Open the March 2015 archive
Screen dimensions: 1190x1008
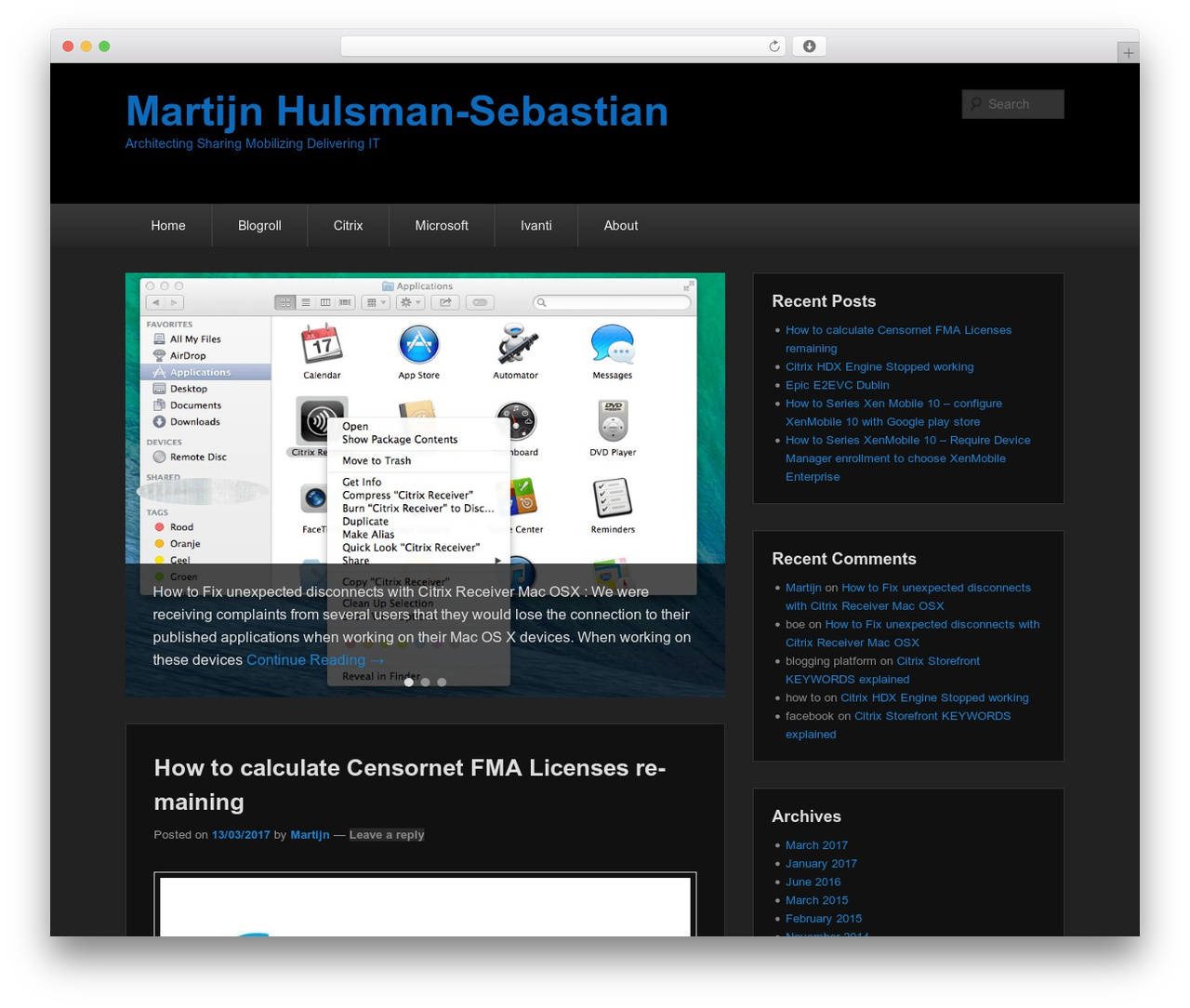point(816,900)
